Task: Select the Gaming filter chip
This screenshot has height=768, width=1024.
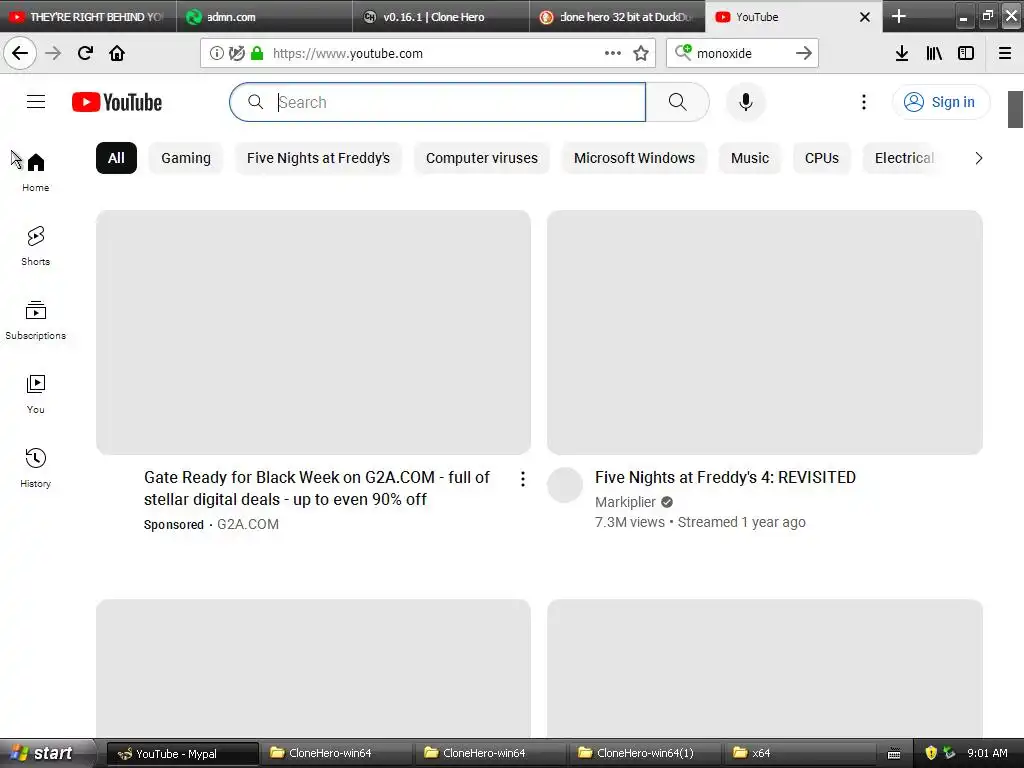Action: click(186, 158)
